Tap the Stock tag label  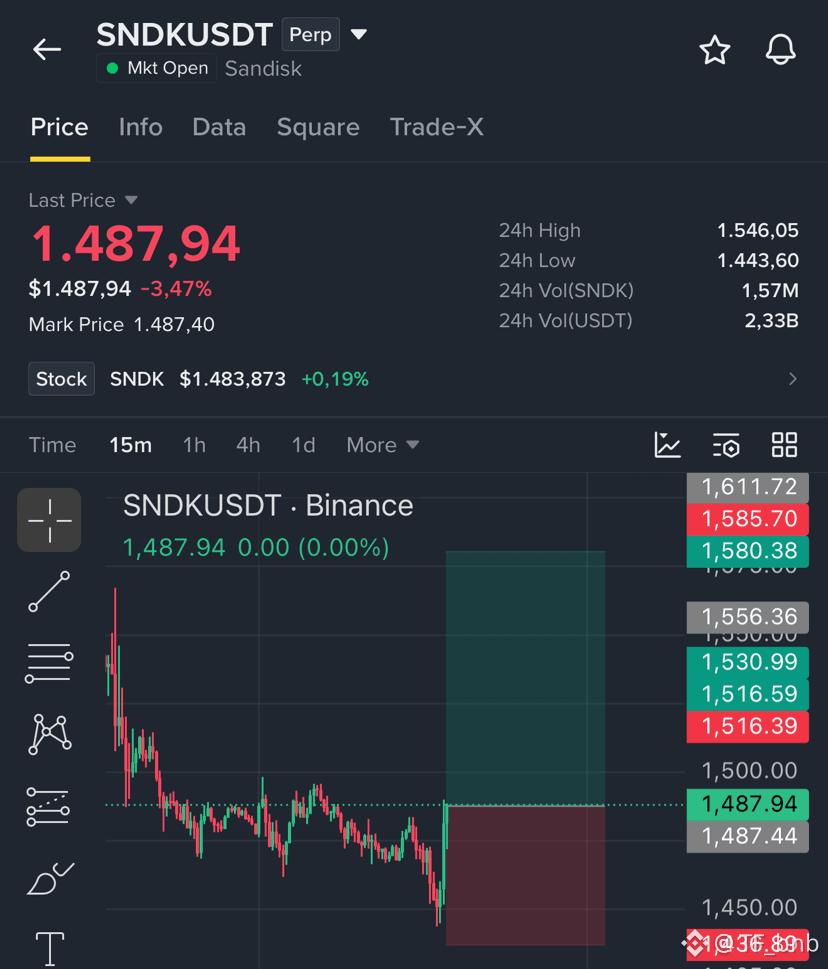point(61,379)
